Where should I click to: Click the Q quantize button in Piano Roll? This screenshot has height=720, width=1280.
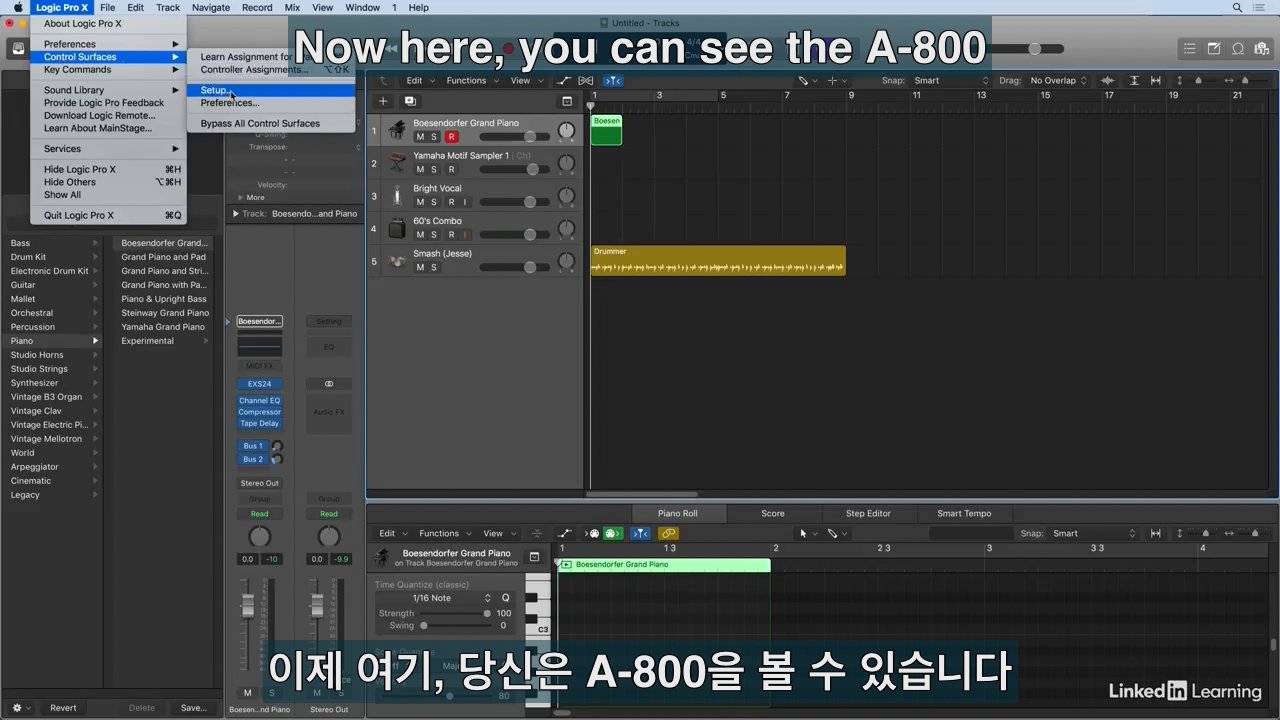[x=505, y=598]
